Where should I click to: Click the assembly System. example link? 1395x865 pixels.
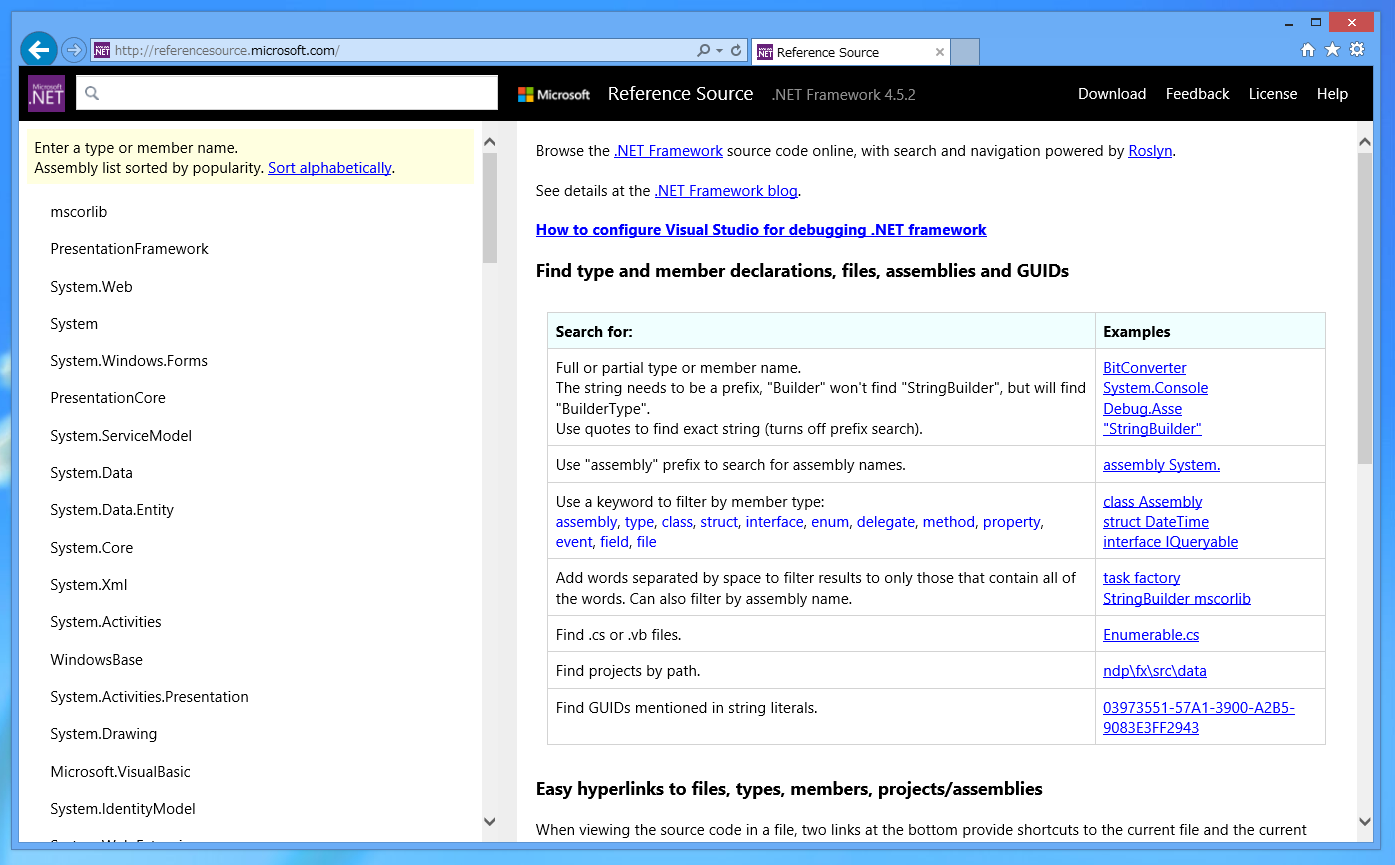1161,465
